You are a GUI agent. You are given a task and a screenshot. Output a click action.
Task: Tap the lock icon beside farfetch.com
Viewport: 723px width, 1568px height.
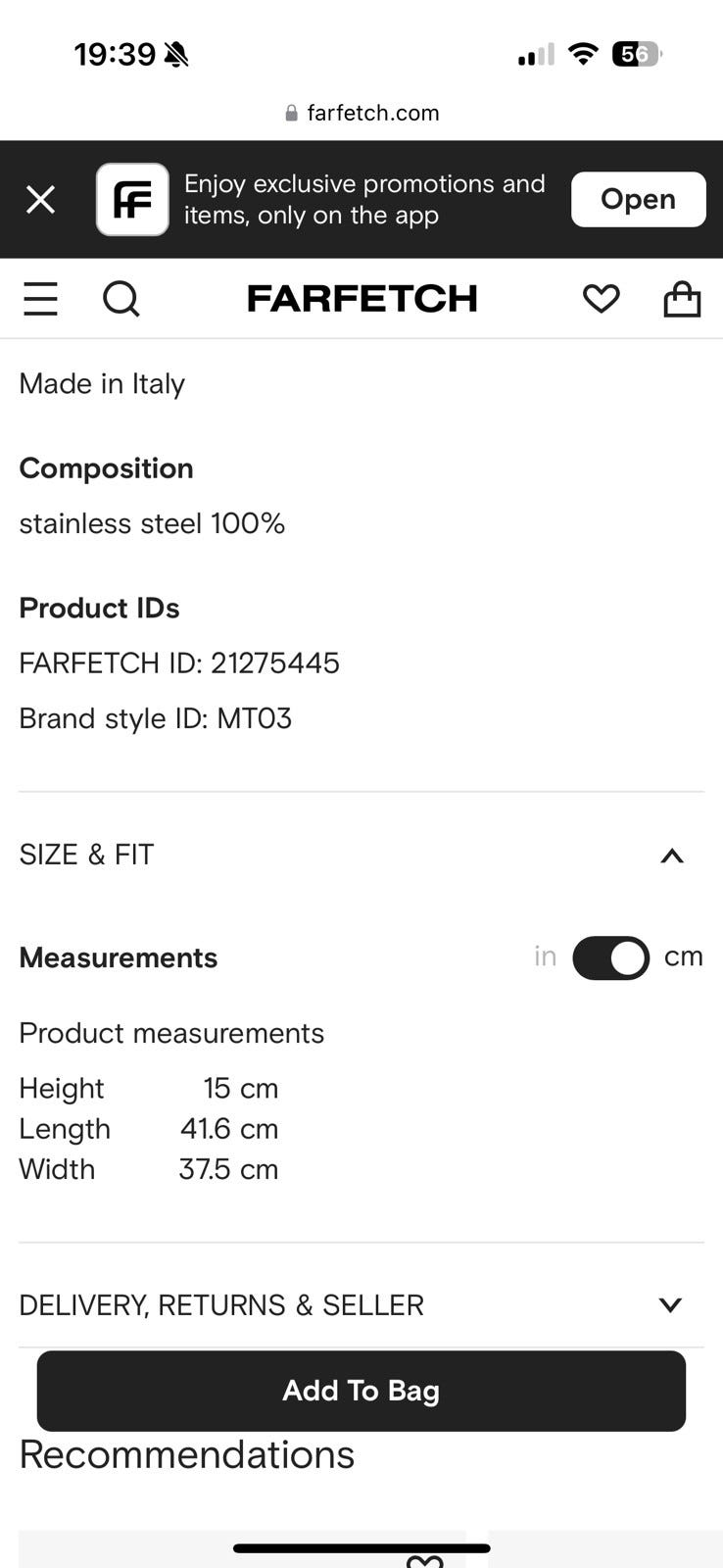tap(291, 114)
